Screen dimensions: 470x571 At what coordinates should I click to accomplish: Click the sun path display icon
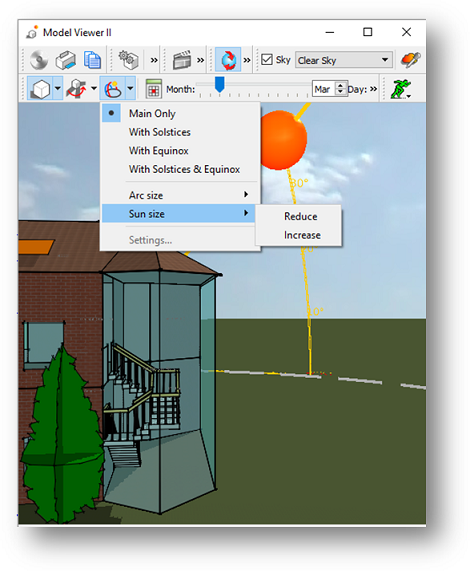click(113, 88)
